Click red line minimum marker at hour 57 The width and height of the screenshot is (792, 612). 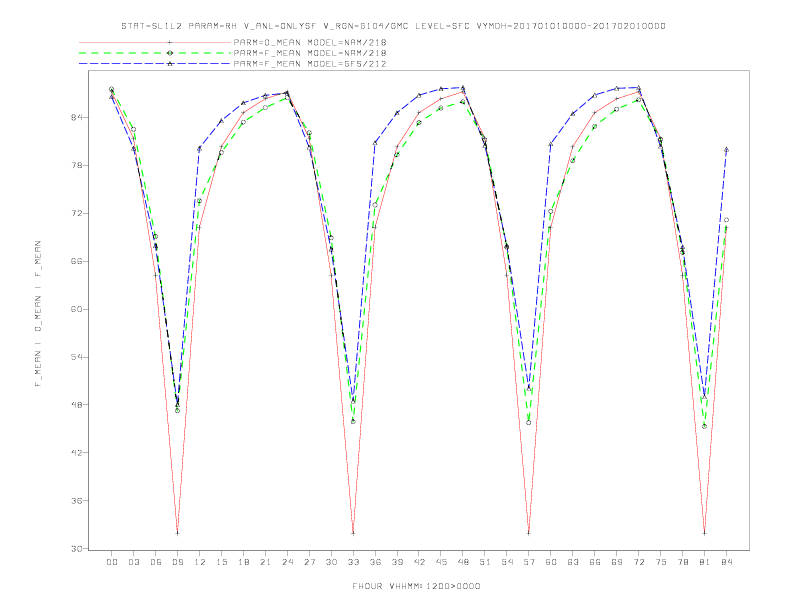coord(529,533)
